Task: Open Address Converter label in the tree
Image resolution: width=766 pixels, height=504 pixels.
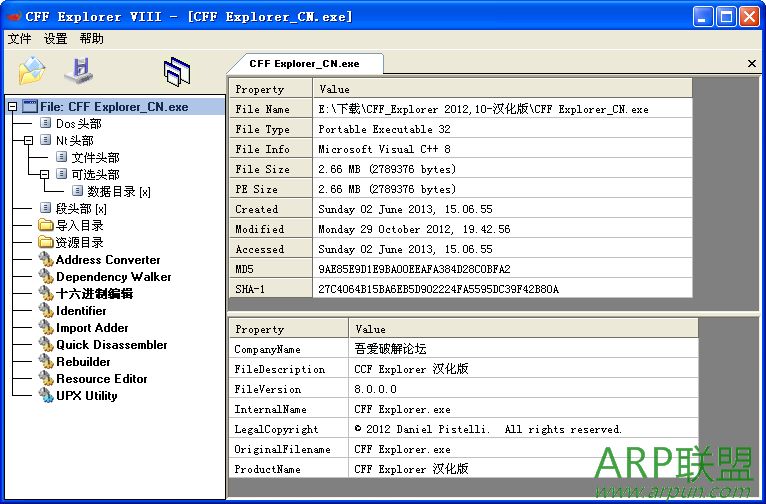Action: pos(108,260)
